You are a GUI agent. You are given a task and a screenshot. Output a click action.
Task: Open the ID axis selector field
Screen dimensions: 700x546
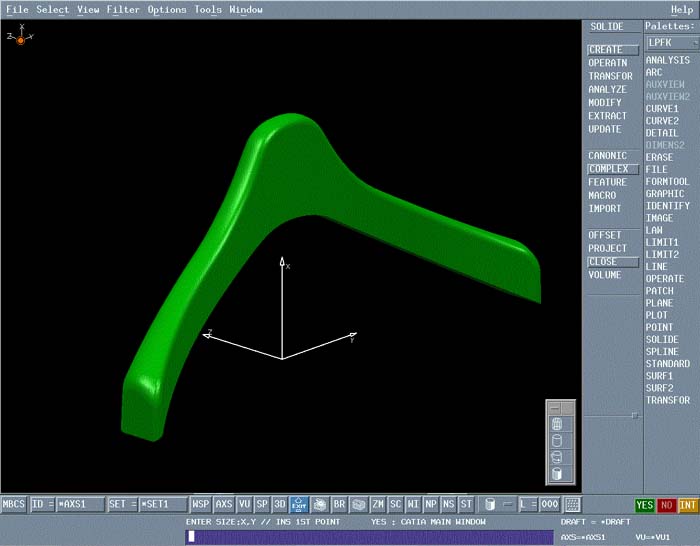point(68,505)
